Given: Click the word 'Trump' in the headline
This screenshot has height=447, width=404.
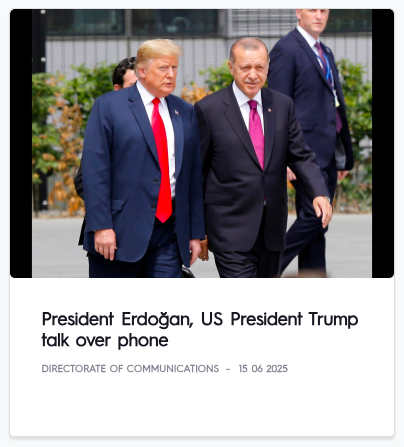Looking at the screenshot, I should coord(333,320).
